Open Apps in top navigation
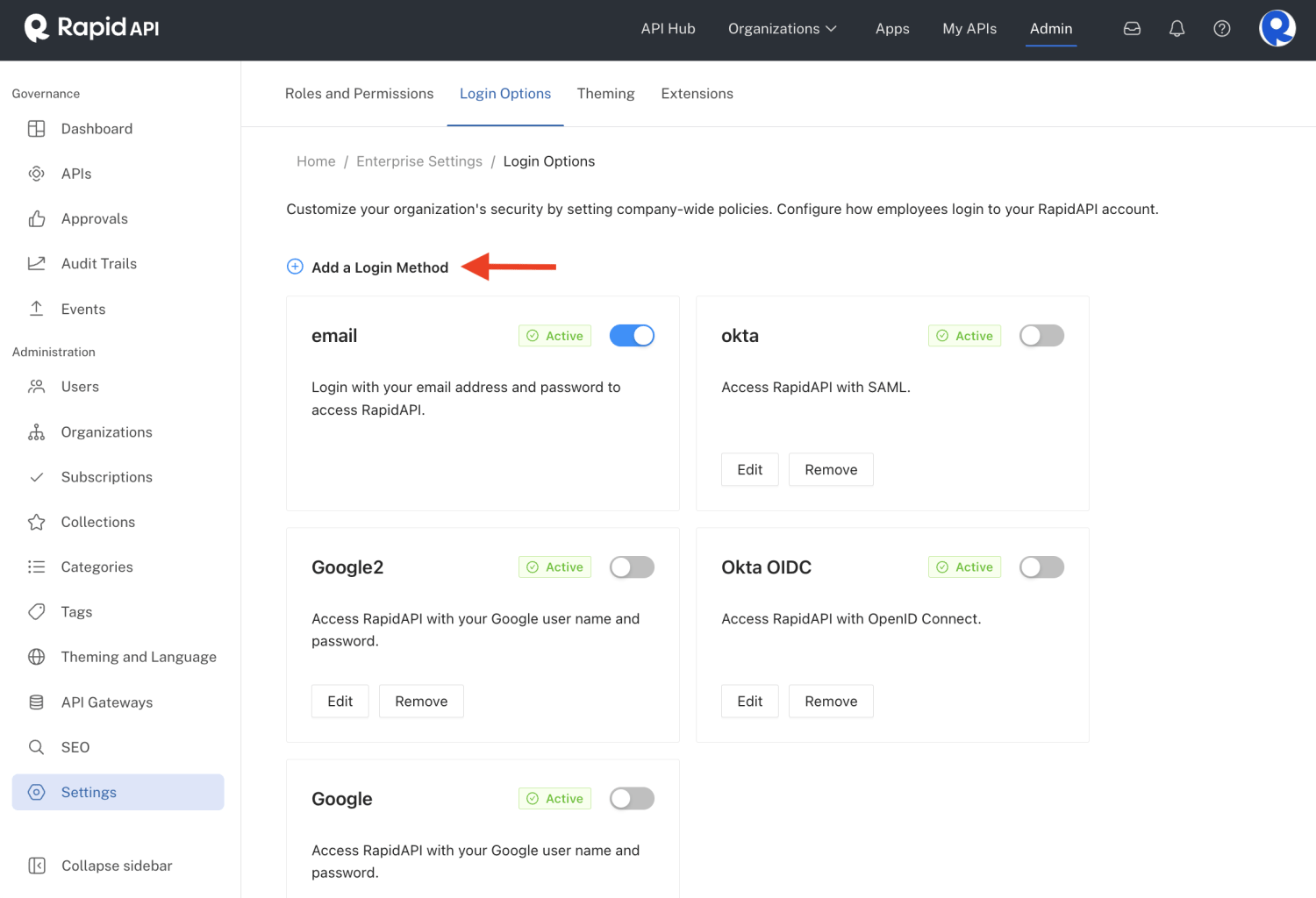The width and height of the screenshot is (1316, 898). coord(892,29)
